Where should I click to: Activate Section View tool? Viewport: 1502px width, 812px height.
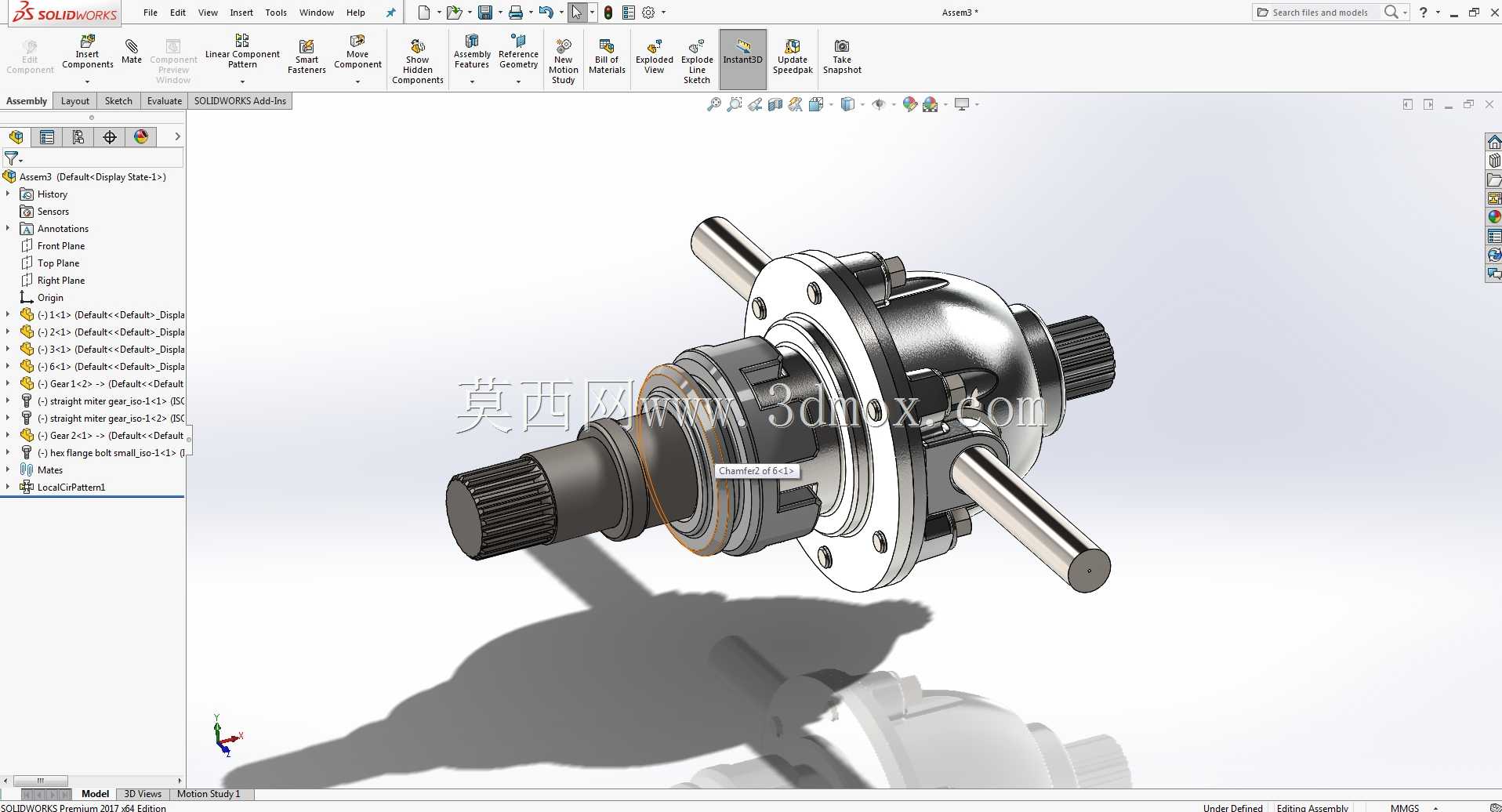[x=775, y=104]
